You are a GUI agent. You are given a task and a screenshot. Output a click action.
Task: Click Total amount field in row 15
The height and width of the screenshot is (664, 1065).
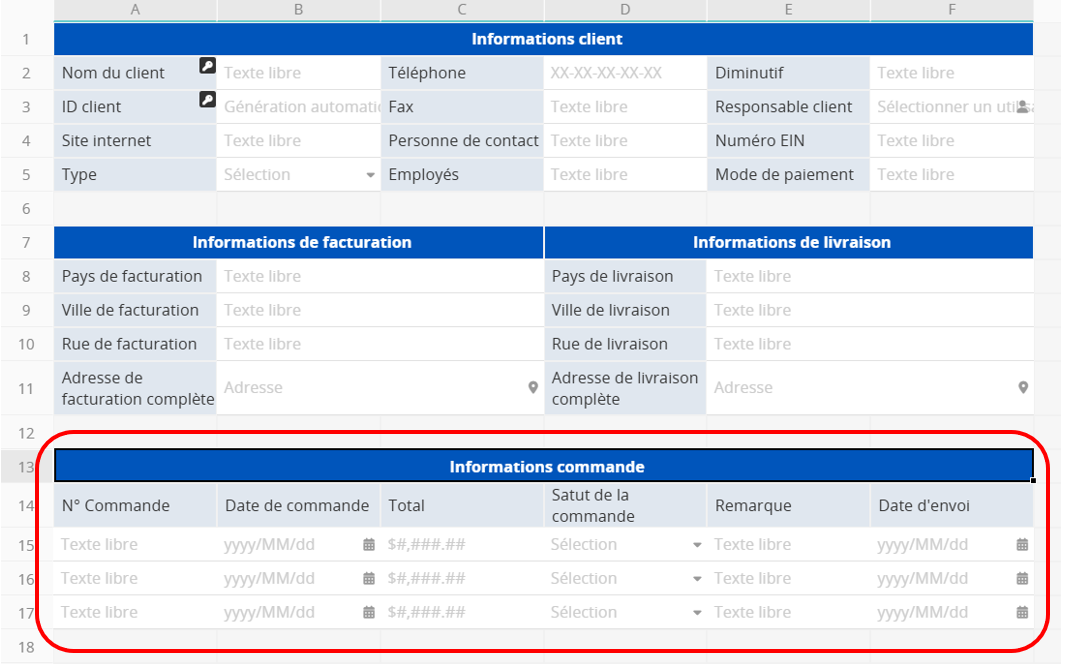click(462, 545)
